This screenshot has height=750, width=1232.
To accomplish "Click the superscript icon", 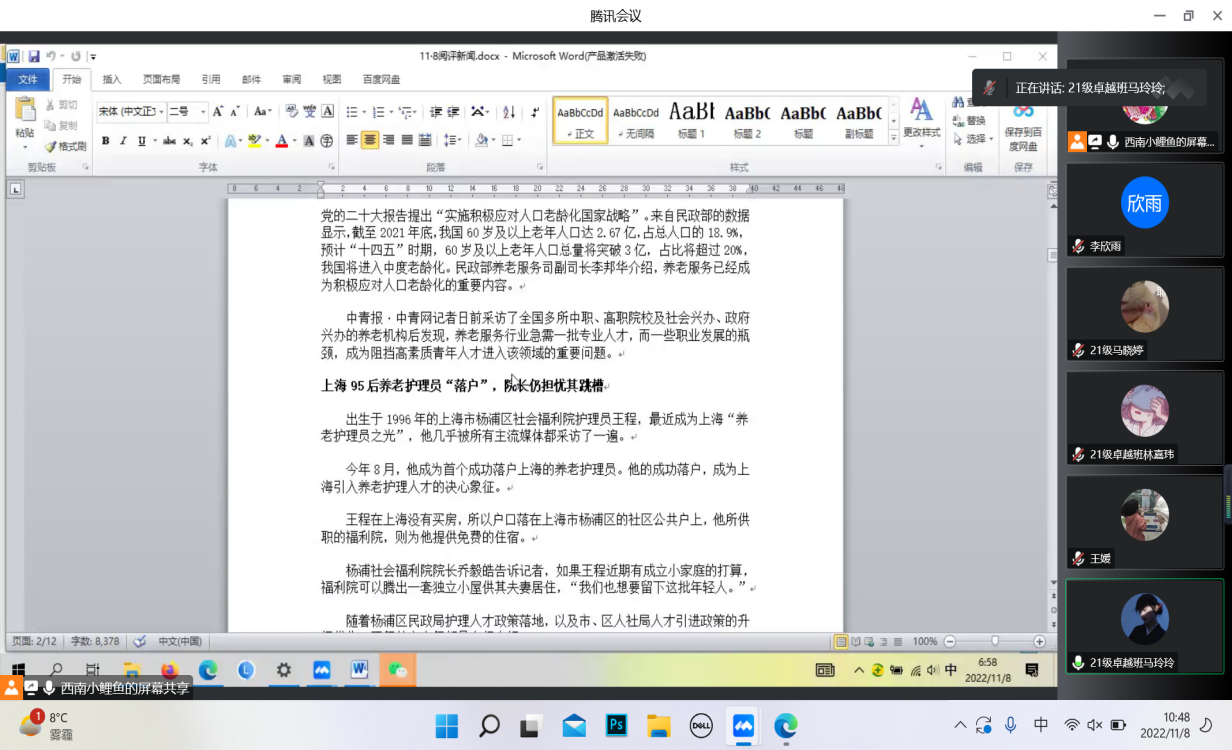I will click(205, 141).
